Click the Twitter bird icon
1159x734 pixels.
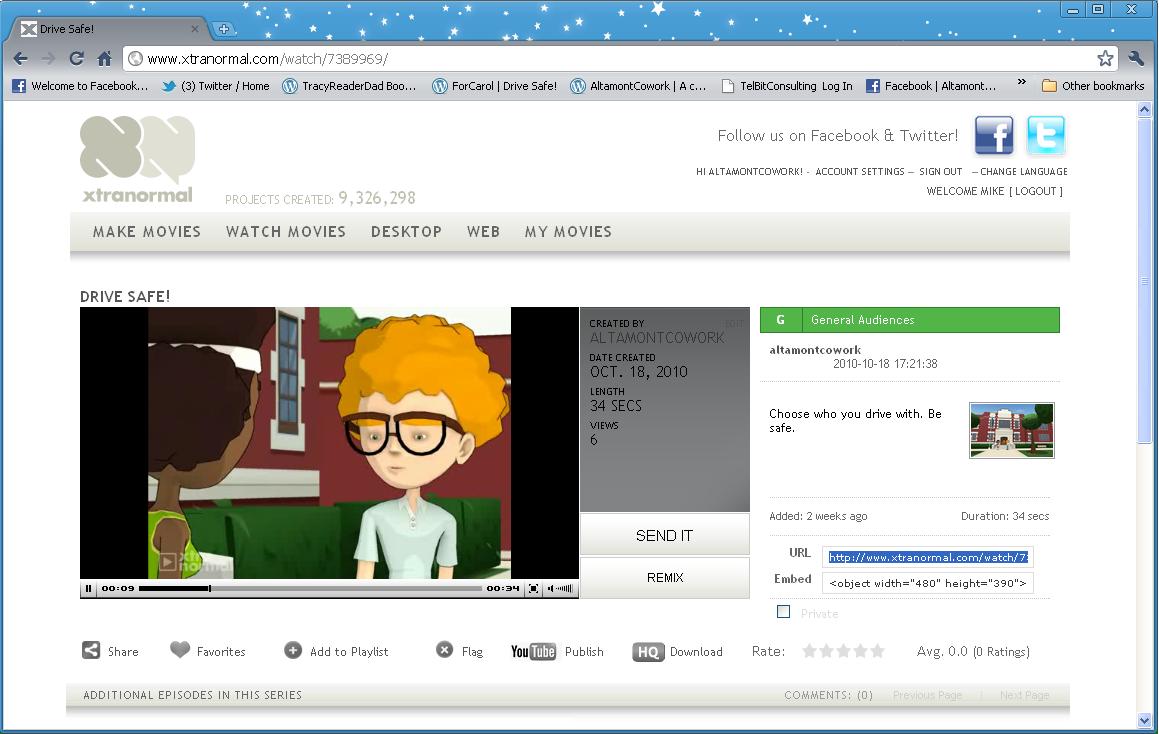click(x=1045, y=135)
